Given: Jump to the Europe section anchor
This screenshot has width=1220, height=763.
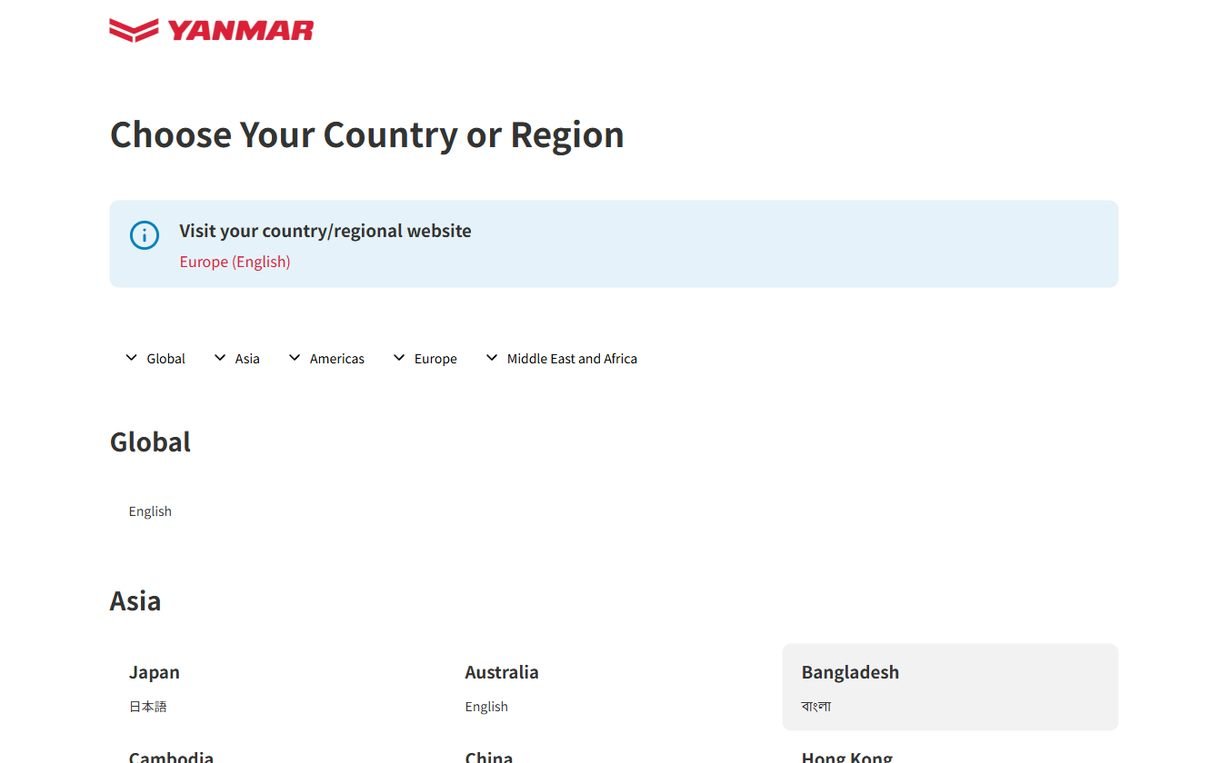Looking at the screenshot, I should click(425, 358).
